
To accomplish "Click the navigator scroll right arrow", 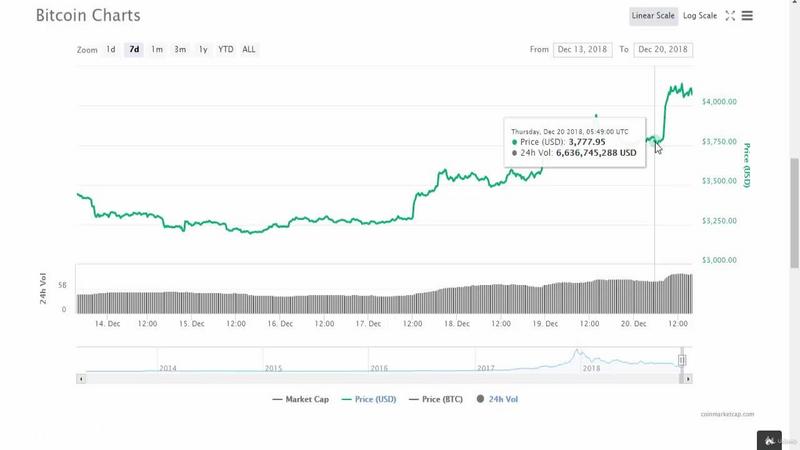I will [x=688, y=379].
